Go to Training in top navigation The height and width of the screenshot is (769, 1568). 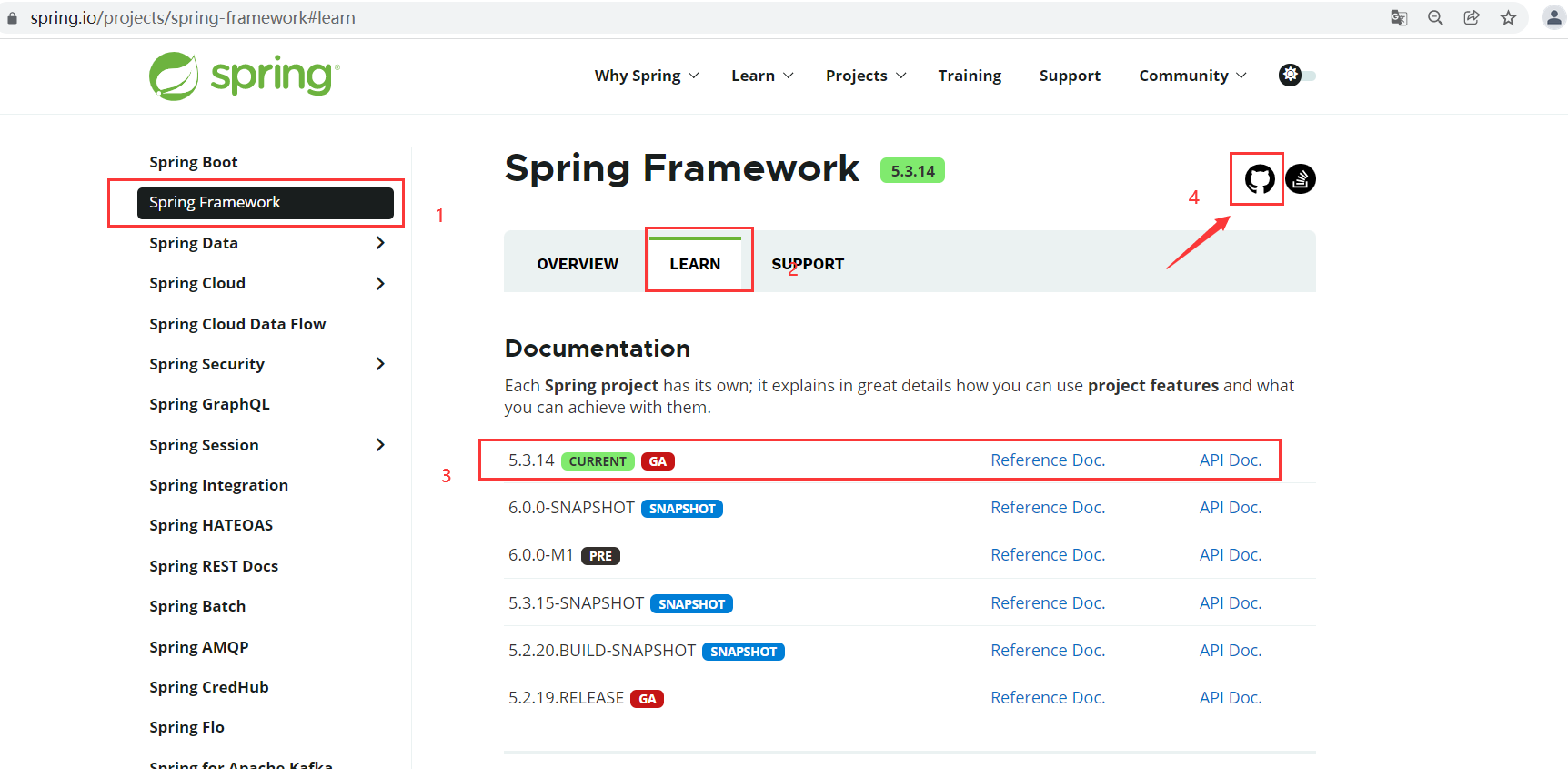pos(970,76)
